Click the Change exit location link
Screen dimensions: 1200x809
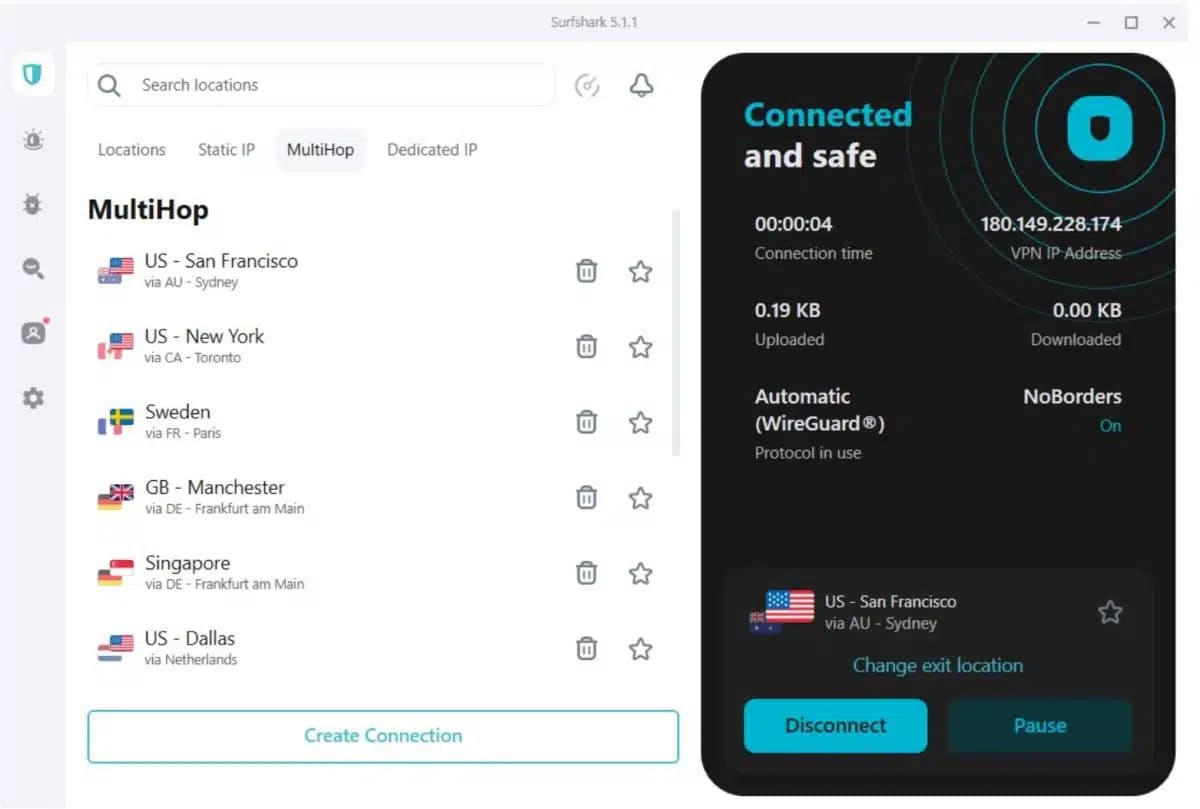(x=938, y=666)
